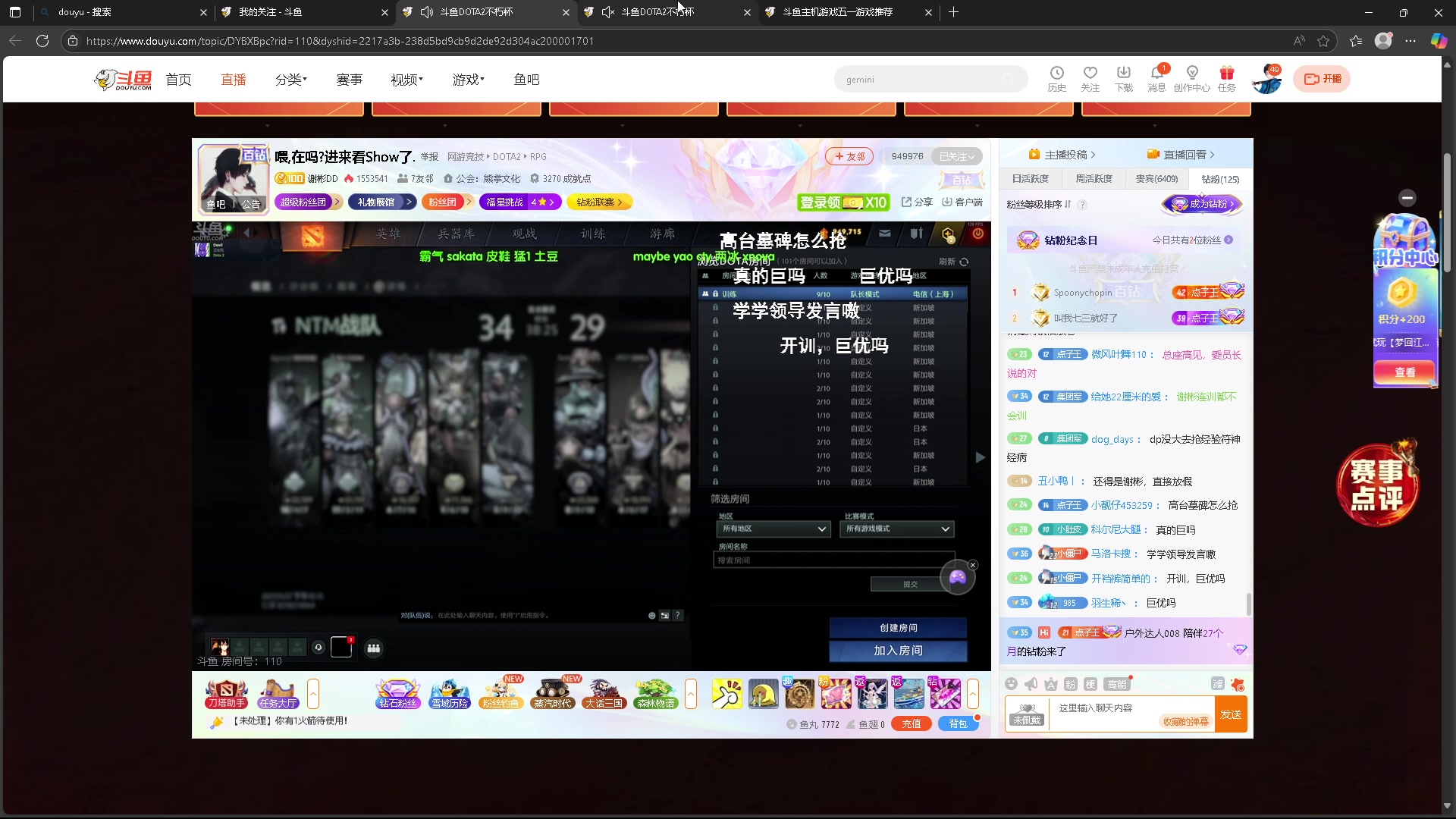The height and width of the screenshot is (819, 1456).
Task: Go to 鱼吧 in the navigation
Action: (x=526, y=79)
